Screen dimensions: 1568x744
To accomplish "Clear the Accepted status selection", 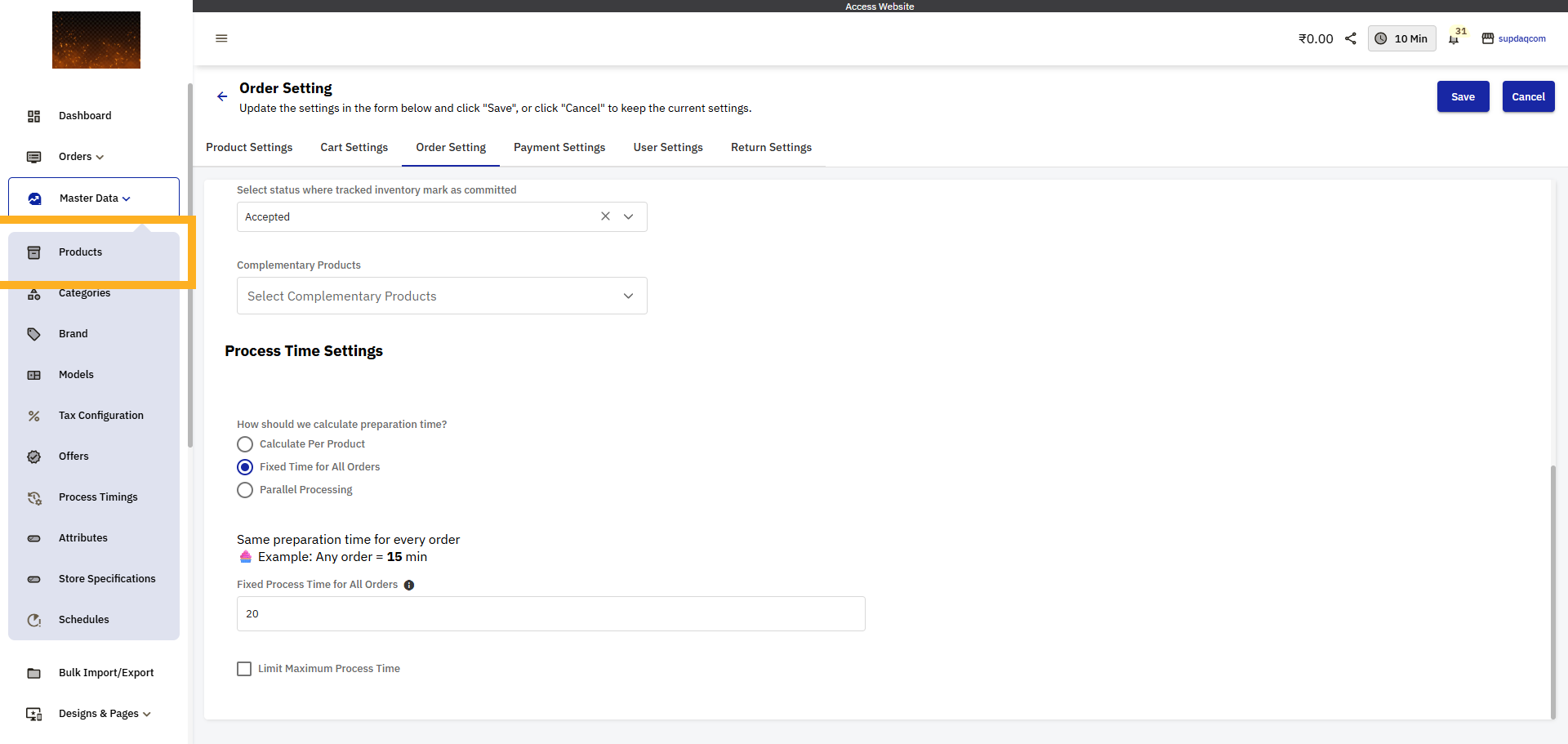I will pos(605,216).
